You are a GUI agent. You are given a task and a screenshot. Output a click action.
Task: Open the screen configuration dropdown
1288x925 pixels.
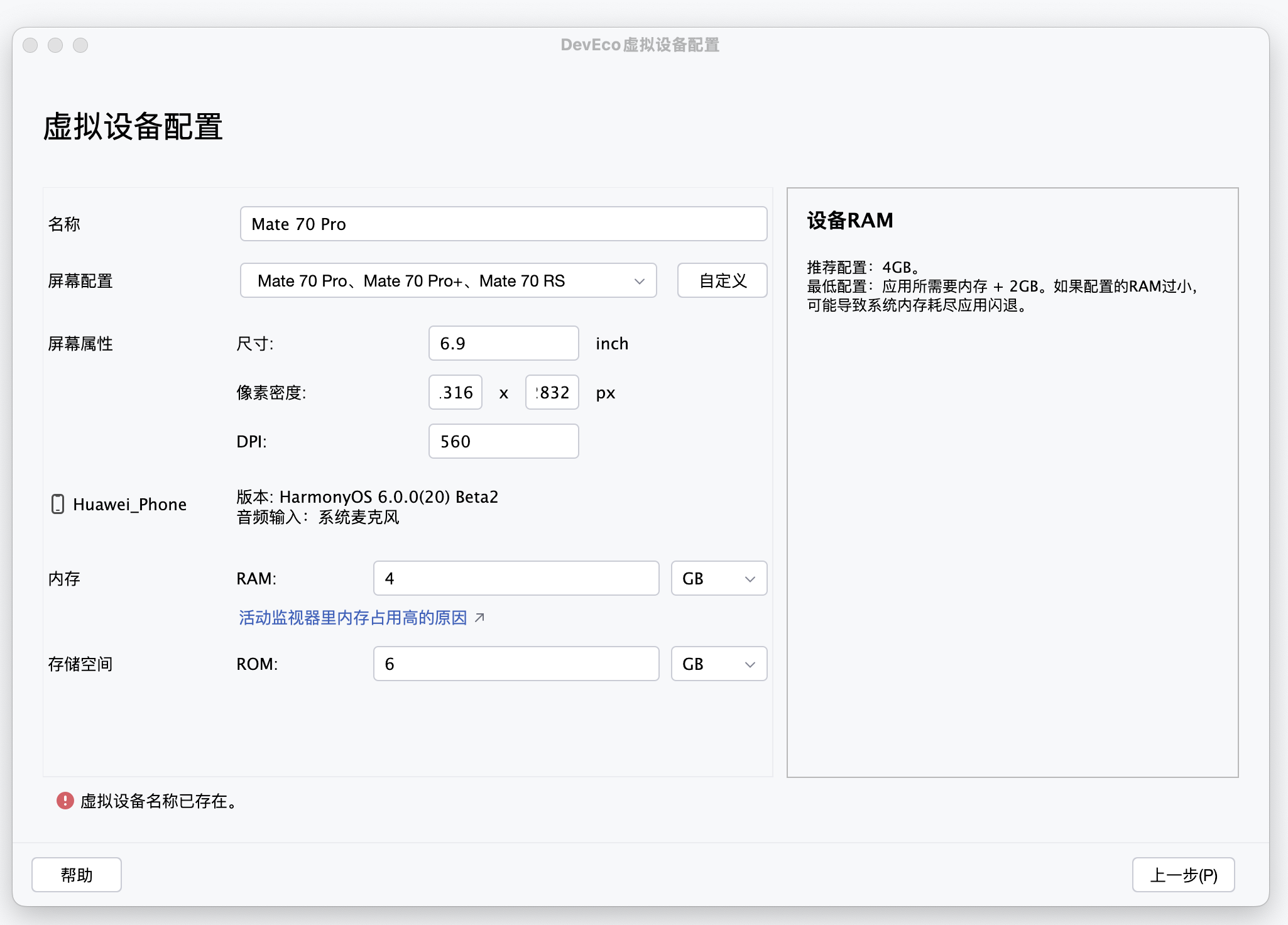click(449, 280)
